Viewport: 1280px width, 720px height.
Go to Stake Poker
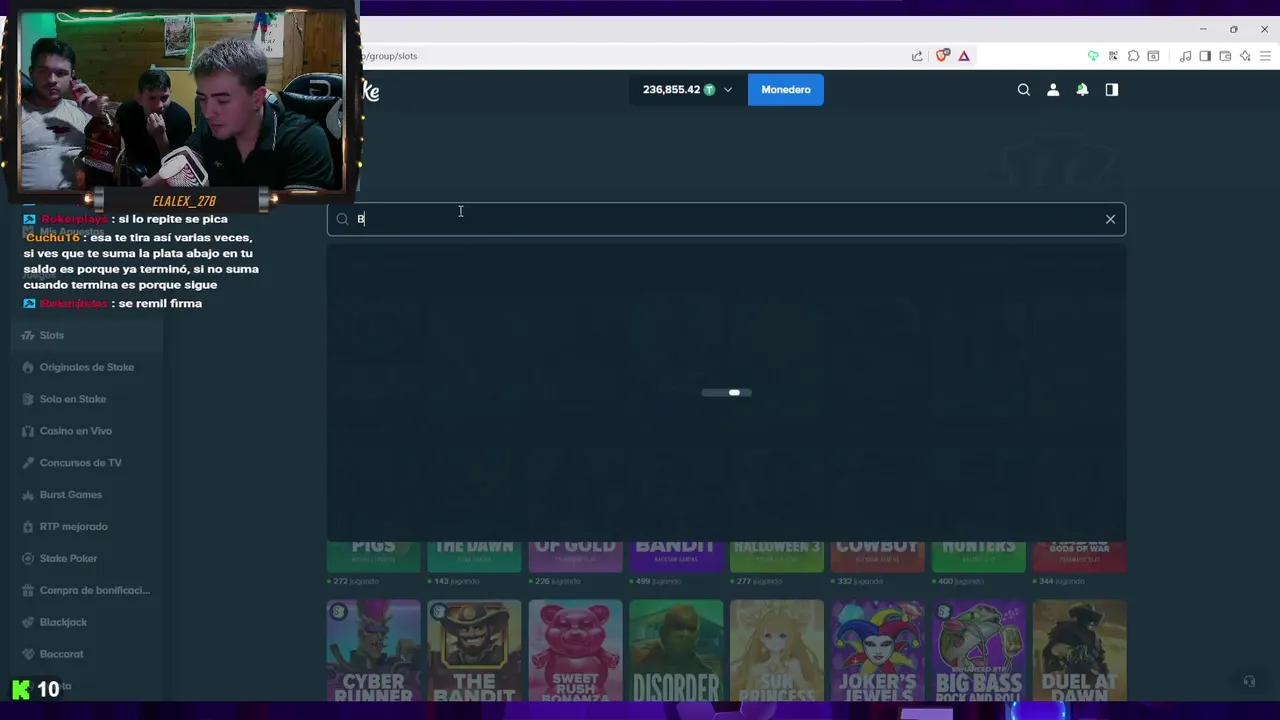click(68, 558)
